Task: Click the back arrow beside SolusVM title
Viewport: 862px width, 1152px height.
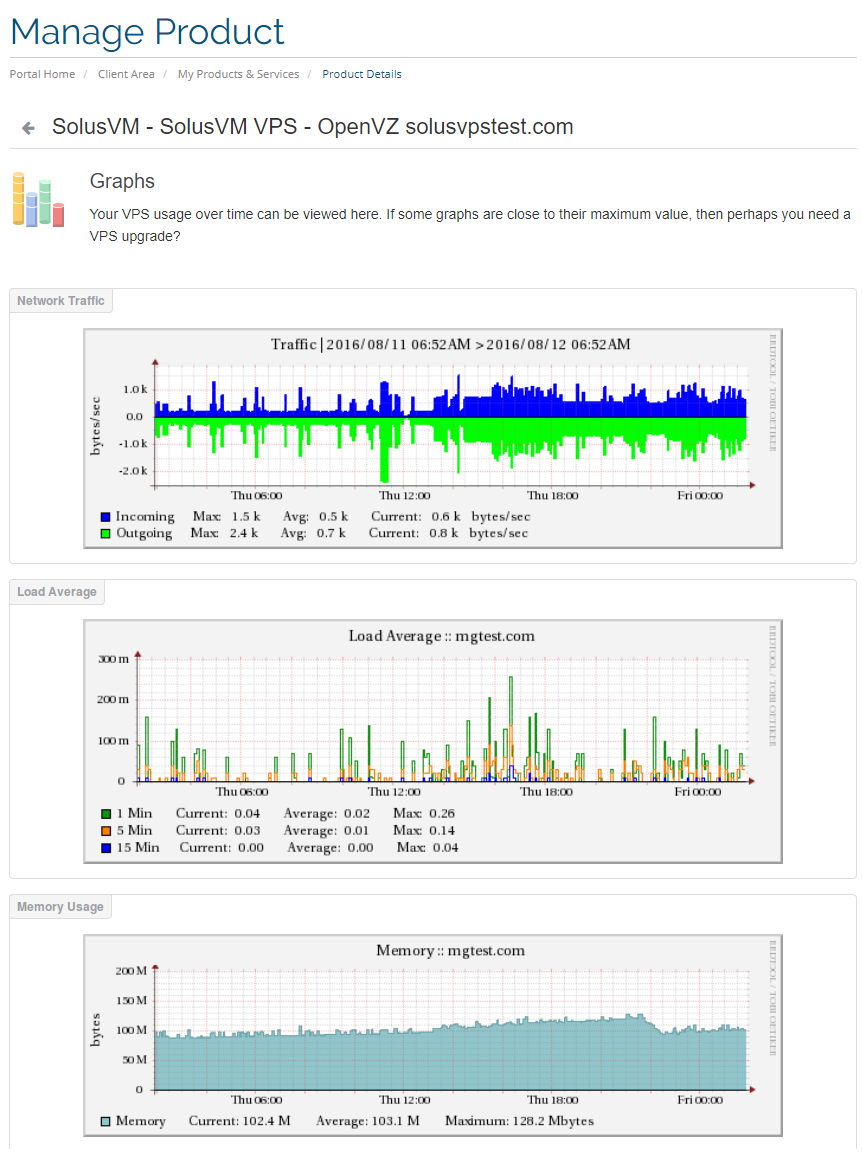Action: click(29, 128)
